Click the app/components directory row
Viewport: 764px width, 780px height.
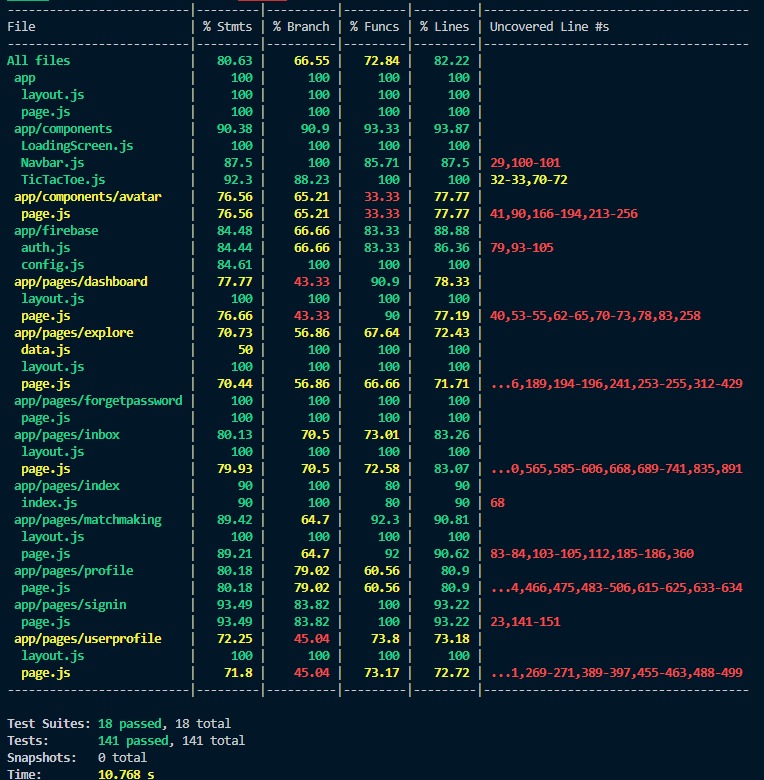click(x=63, y=129)
